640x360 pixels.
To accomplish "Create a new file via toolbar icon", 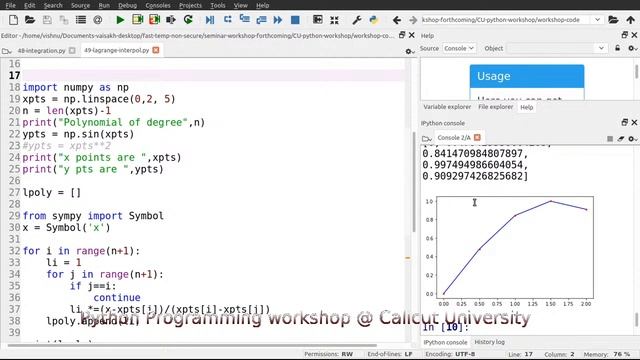I will pos(13,20).
